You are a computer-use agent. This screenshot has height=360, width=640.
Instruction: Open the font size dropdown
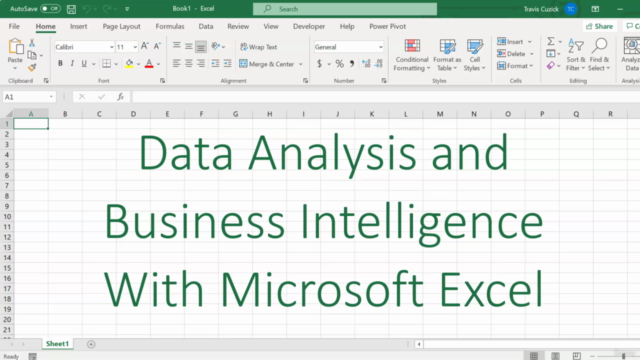[135, 47]
